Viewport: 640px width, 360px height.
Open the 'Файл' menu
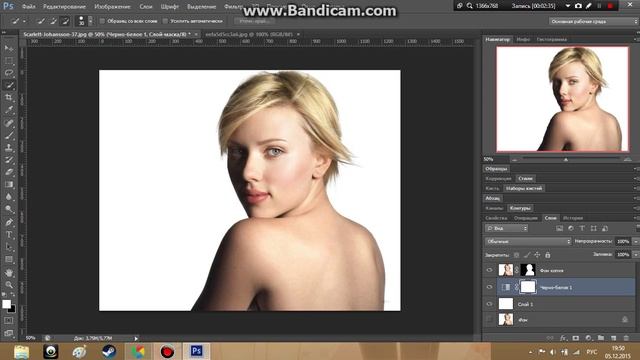(x=28, y=7)
